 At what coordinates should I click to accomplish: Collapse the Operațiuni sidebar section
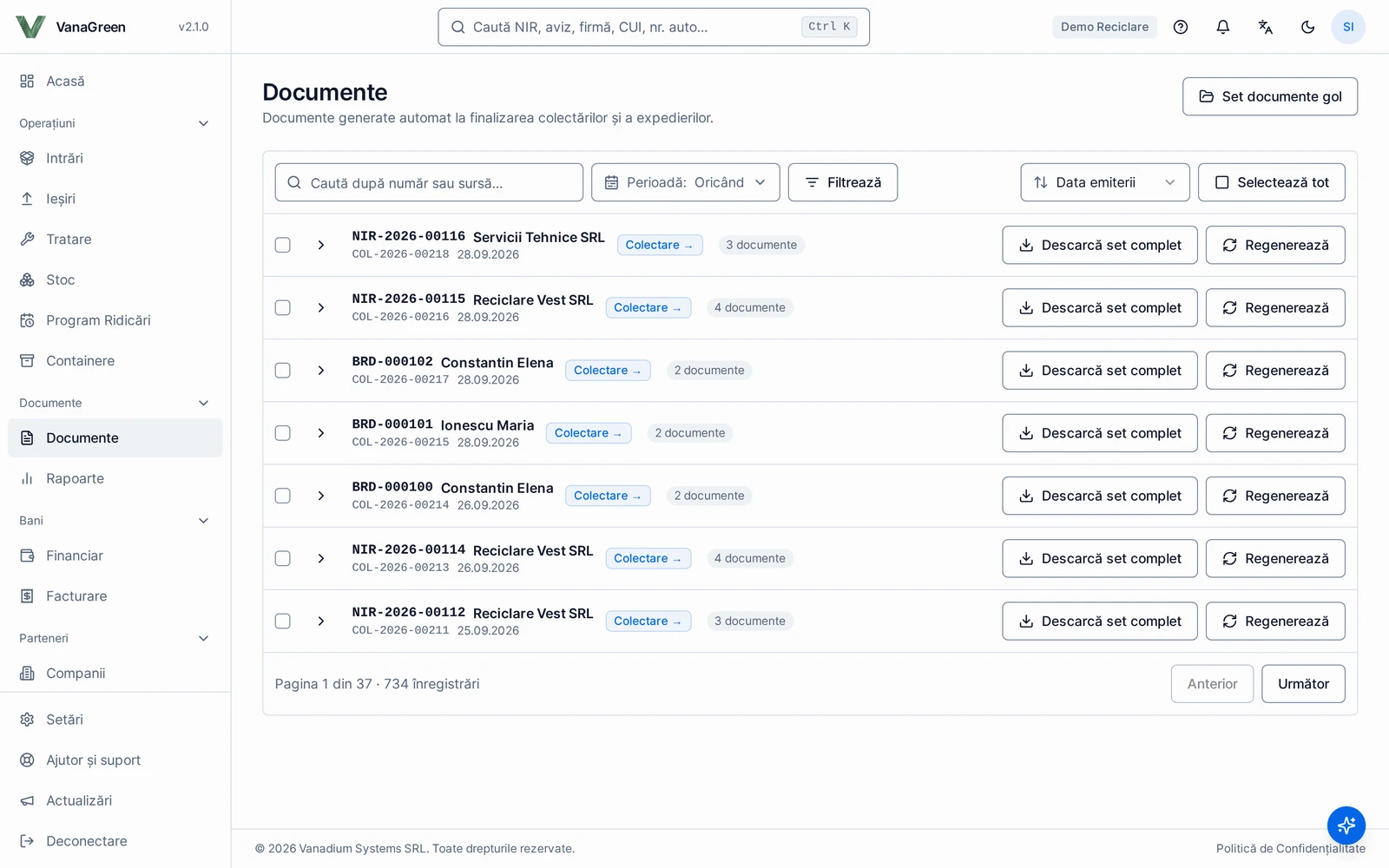[115, 123]
